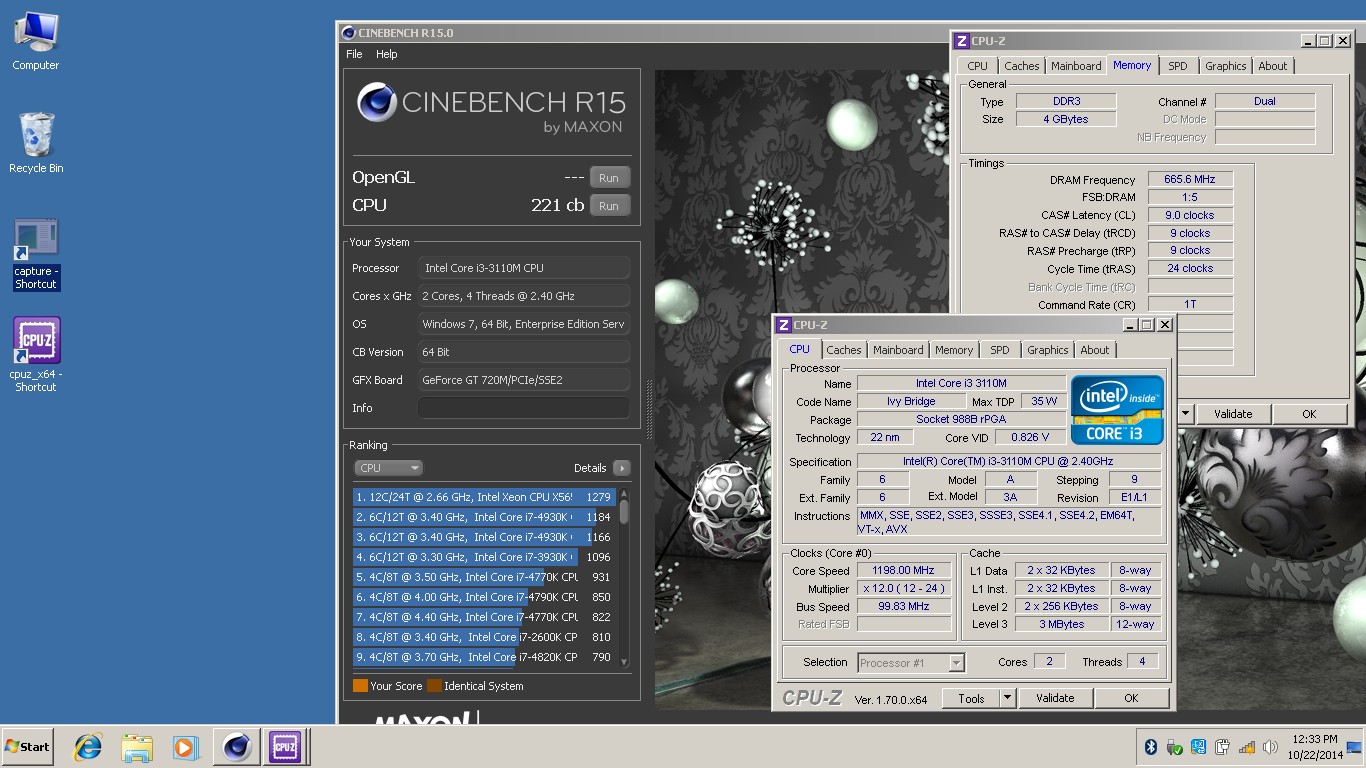Open the network signal tray icon
This screenshot has width=1366, height=768.
(1247, 747)
